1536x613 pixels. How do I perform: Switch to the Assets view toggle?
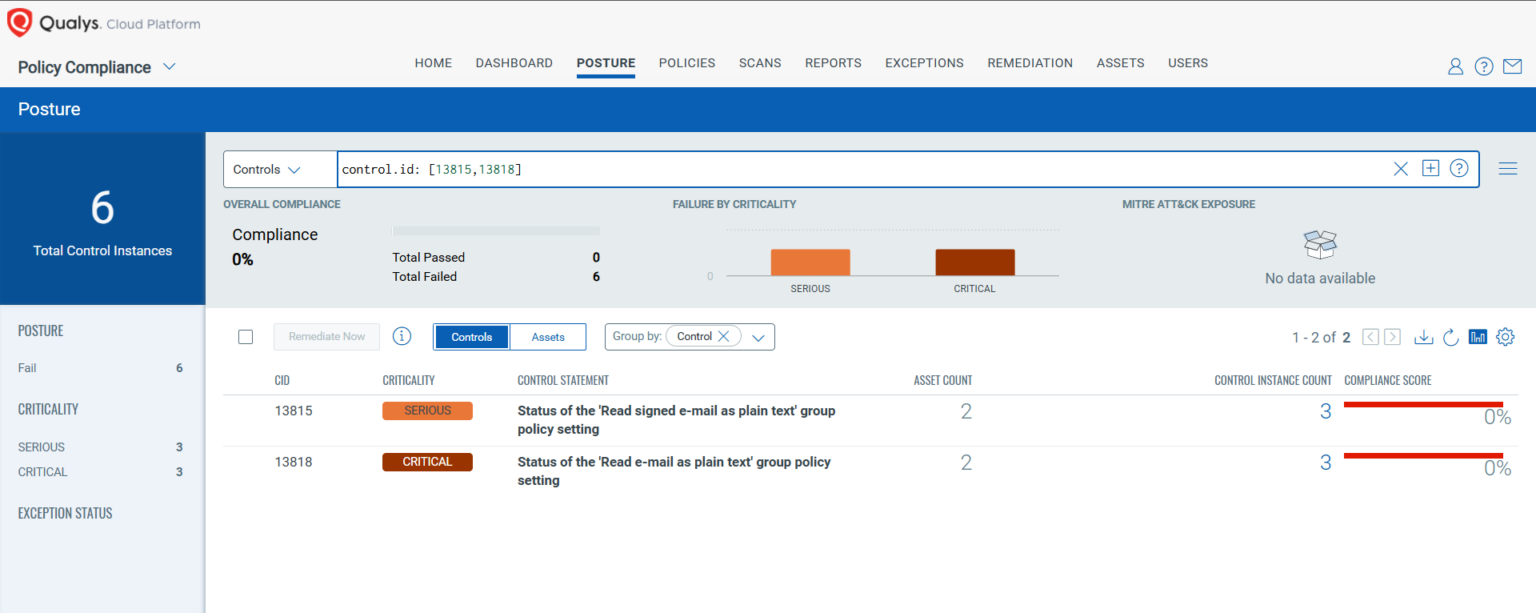click(x=548, y=337)
